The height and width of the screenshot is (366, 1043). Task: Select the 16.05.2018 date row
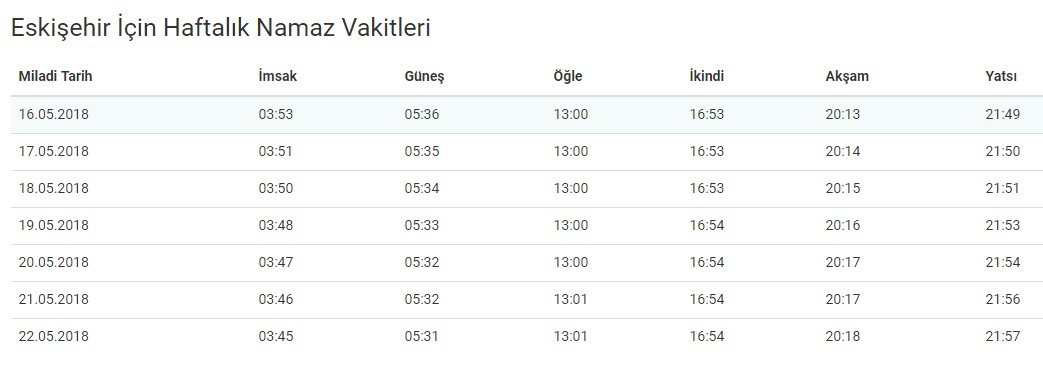pyautogui.click(x=522, y=114)
